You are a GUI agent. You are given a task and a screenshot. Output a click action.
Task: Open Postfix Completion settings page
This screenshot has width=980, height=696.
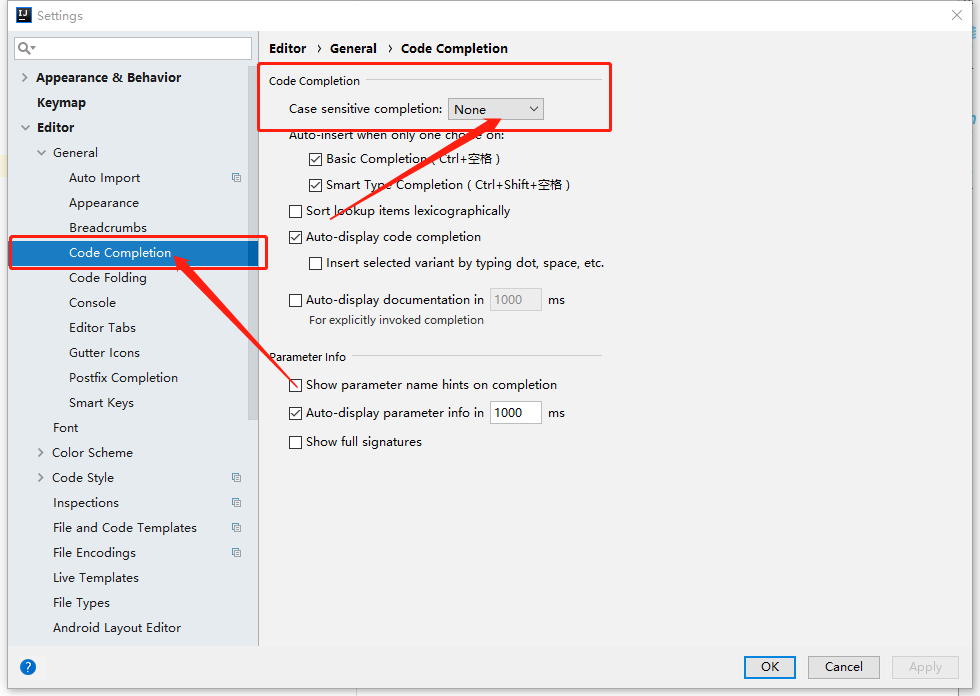[123, 377]
